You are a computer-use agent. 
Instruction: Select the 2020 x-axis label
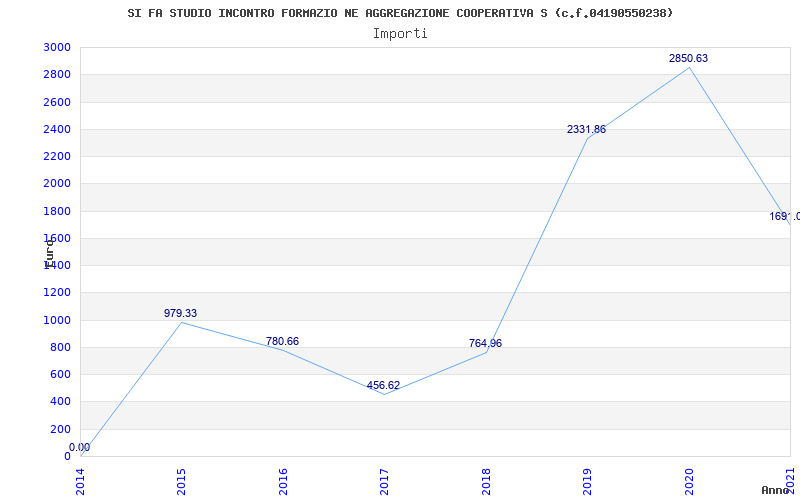pyautogui.click(x=689, y=482)
